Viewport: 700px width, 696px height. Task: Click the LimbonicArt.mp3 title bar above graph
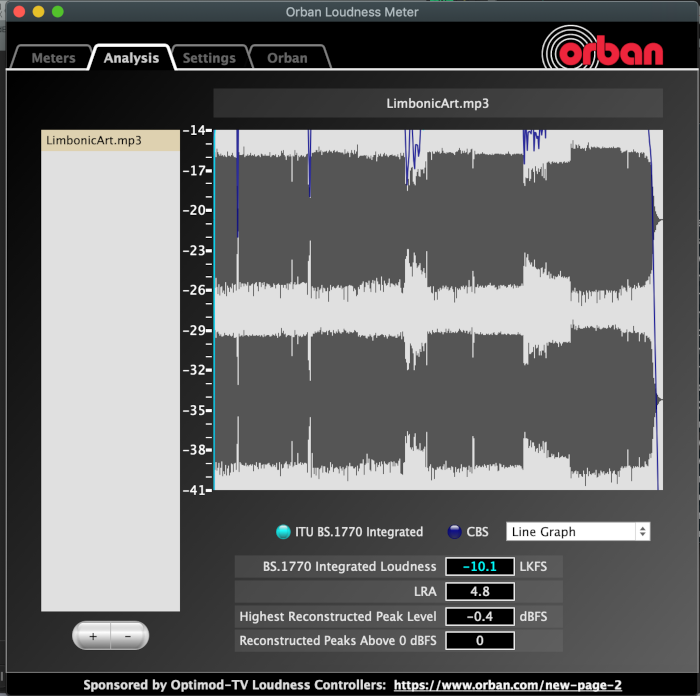(x=438, y=103)
